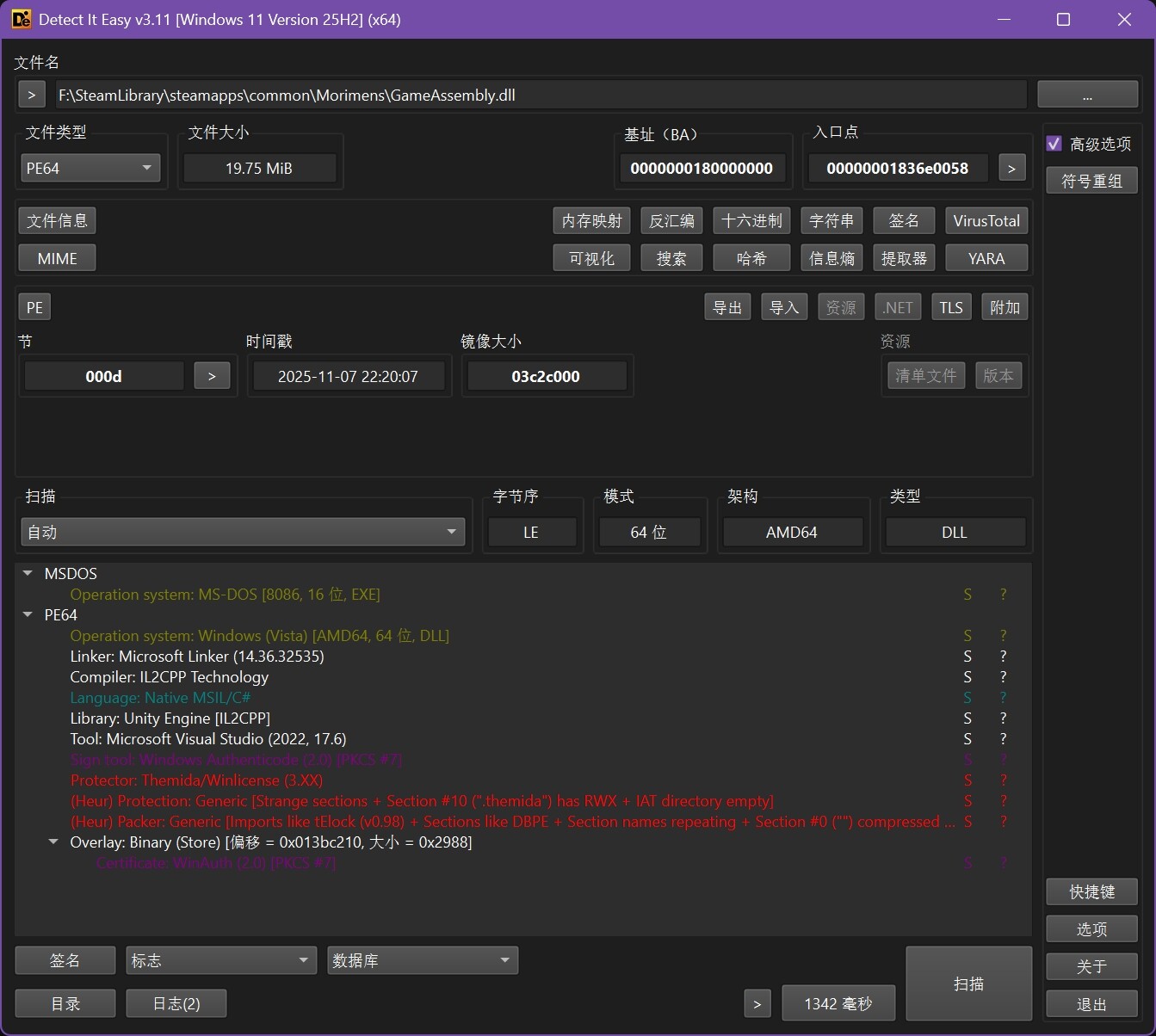
Task: Click question mark on Unity Engine library row
Action: [x=1003, y=718]
